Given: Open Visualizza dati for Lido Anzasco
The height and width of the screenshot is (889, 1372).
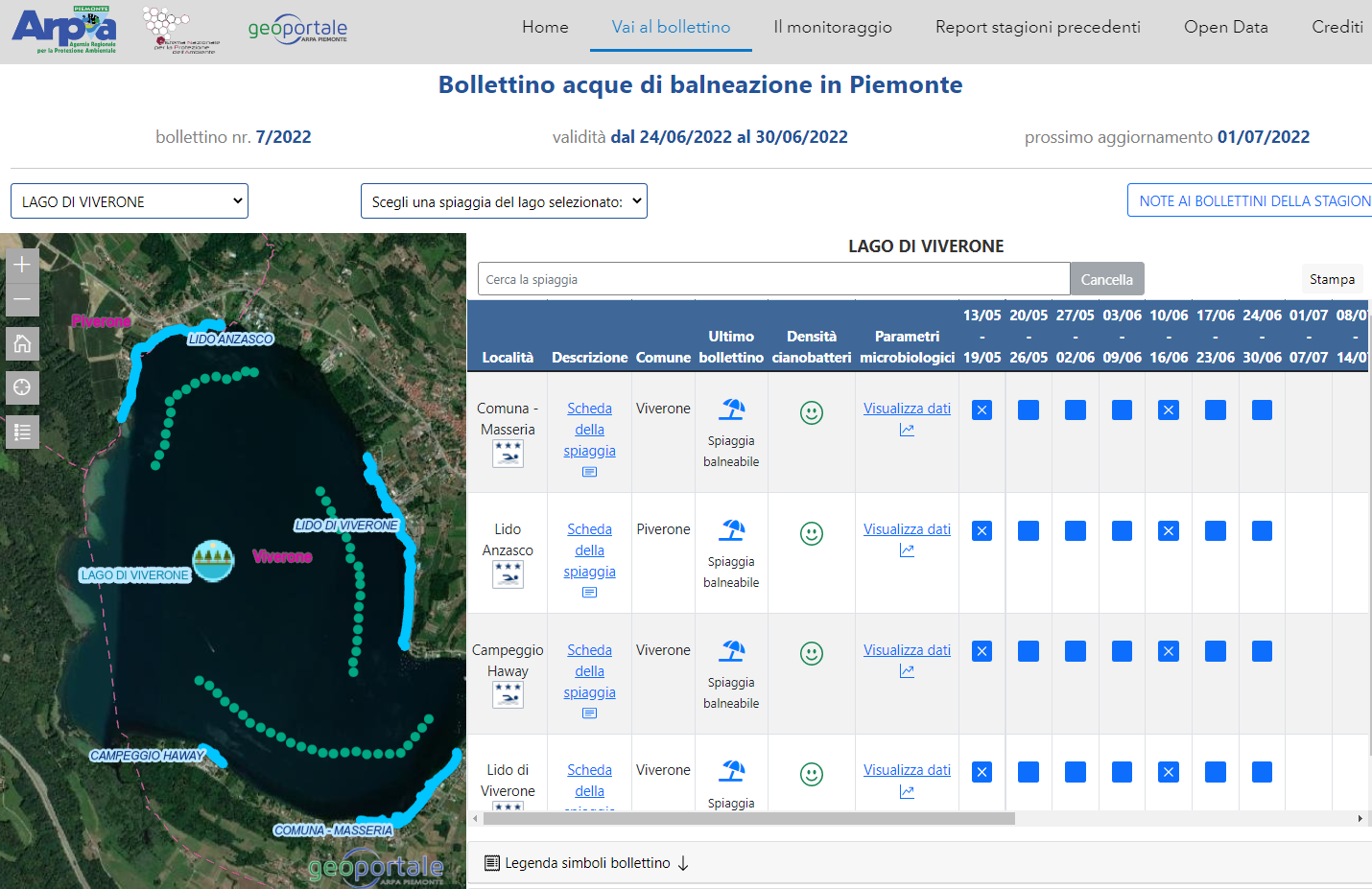Looking at the screenshot, I should coord(907,529).
